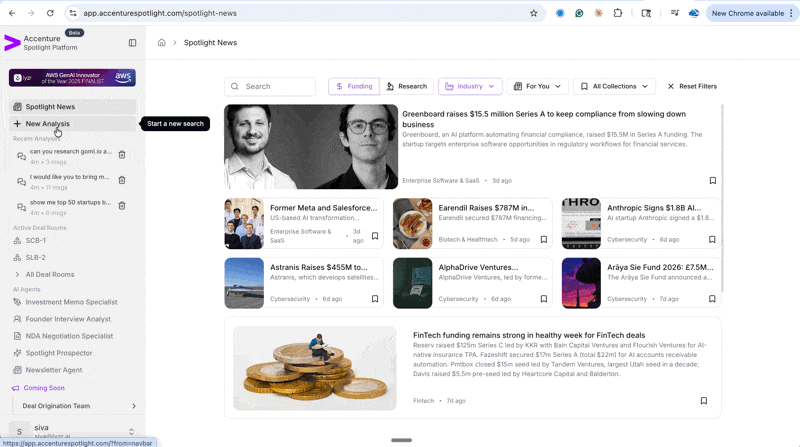Open AlphaDrive Ventures headline
Screen dimensions: 800x447
click(x=478, y=267)
